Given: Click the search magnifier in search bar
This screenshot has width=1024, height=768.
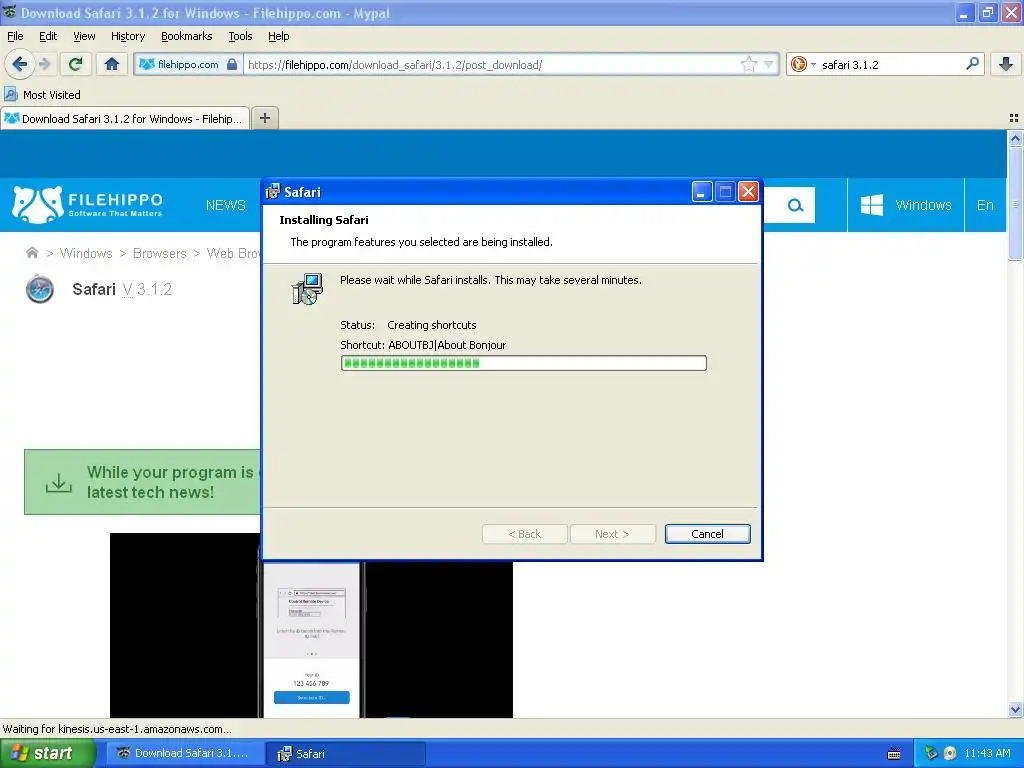Looking at the screenshot, I should pyautogui.click(x=972, y=63).
